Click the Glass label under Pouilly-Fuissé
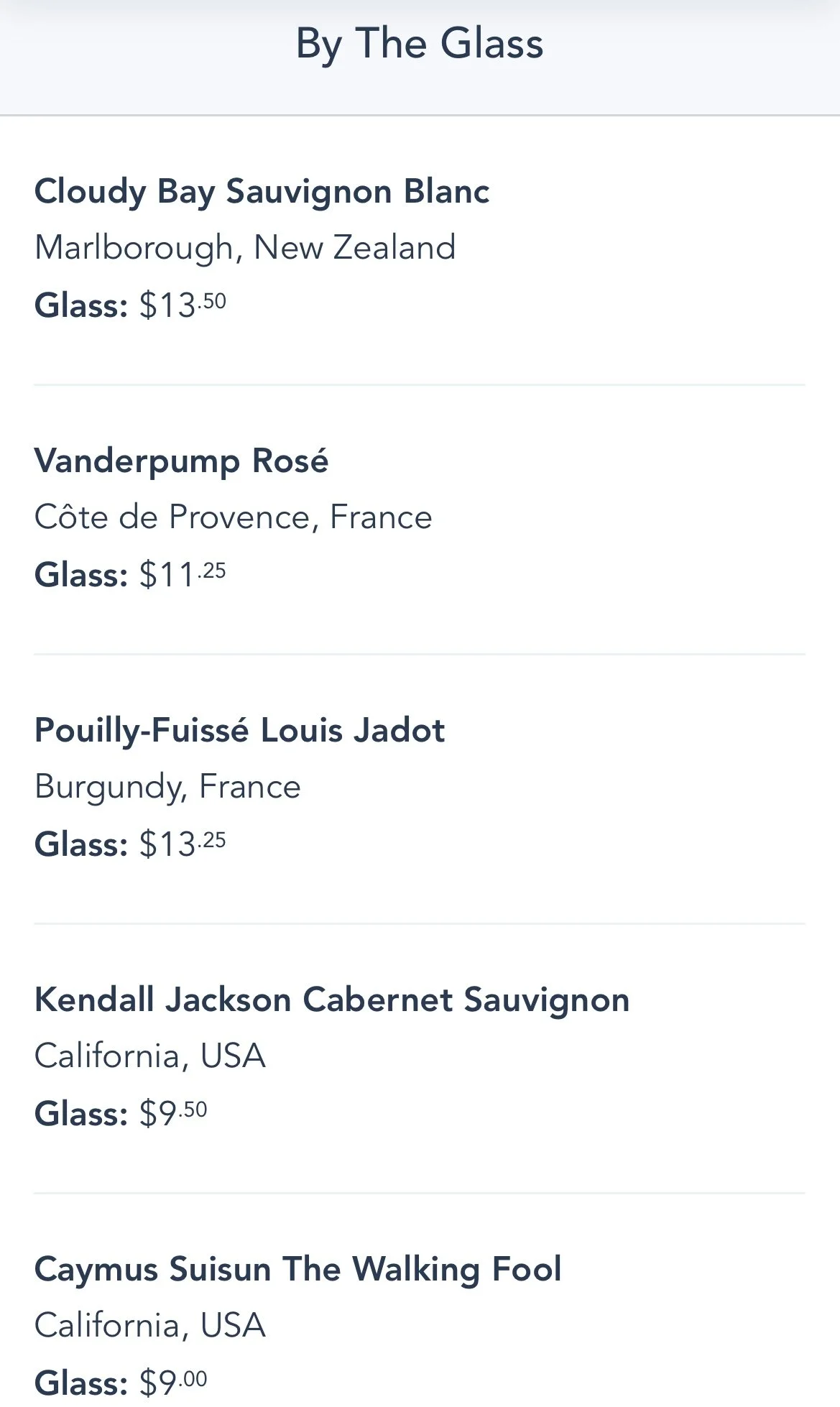The height and width of the screenshot is (1407, 840). click(80, 844)
